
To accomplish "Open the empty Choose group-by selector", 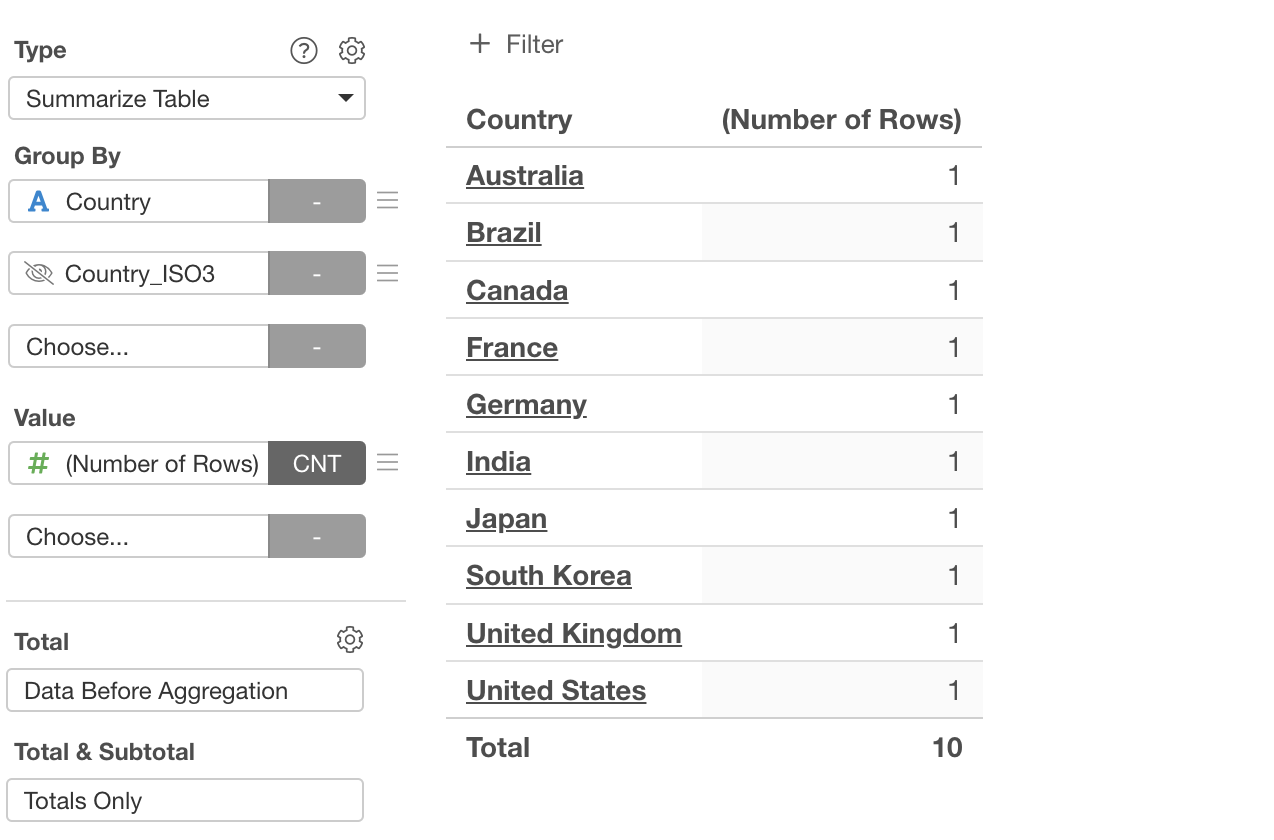I will [139, 347].
